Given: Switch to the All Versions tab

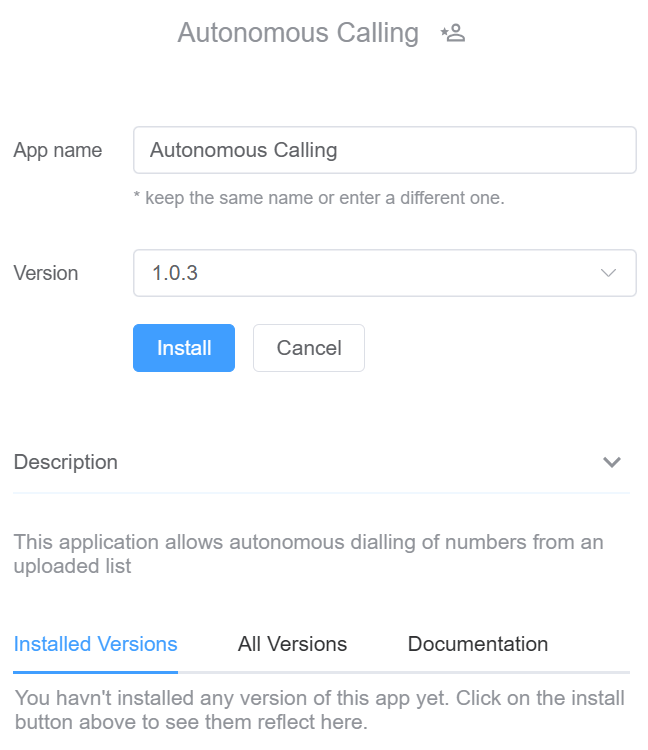Looking at the screenshot, I should point(292,644).
